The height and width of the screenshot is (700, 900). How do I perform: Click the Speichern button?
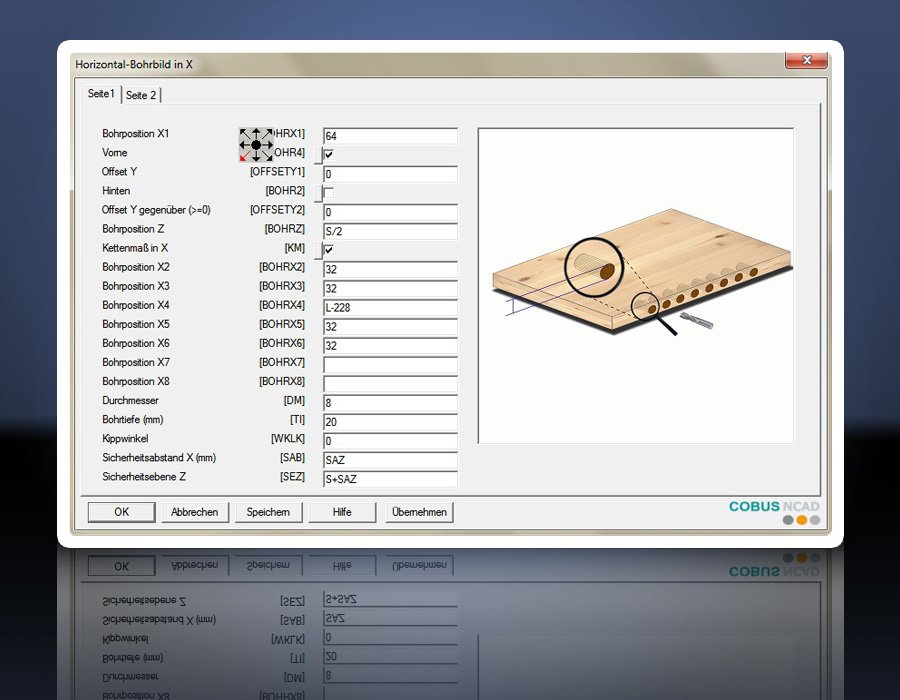[x=268, y=512]
